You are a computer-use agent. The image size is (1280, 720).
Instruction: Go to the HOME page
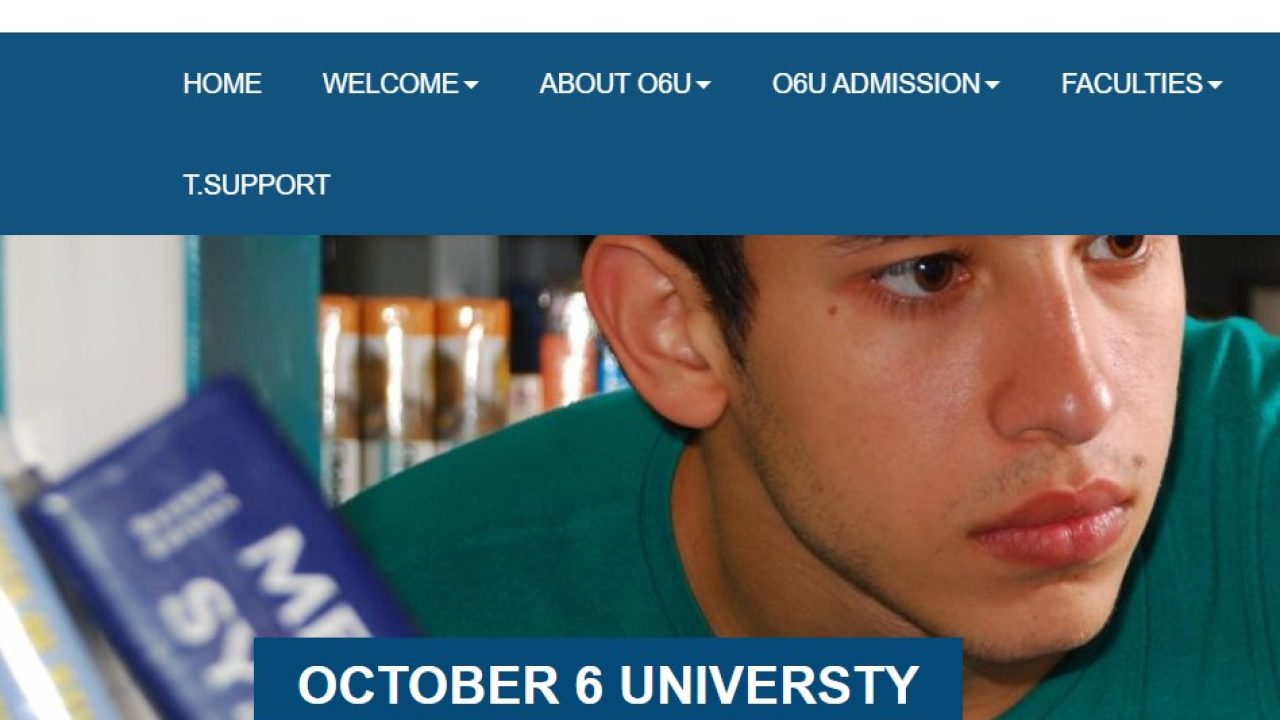(x=222, y=84)
